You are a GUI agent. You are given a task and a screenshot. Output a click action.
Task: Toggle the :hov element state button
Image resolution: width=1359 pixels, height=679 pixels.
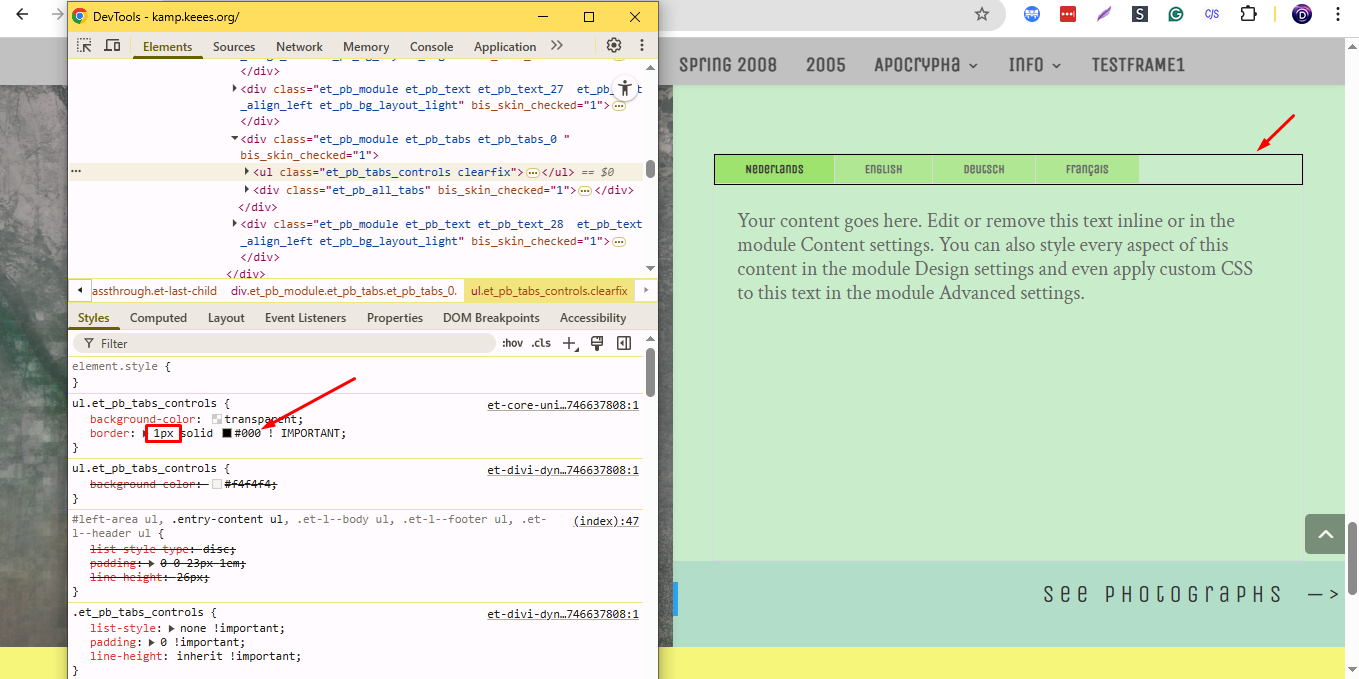tap(512, 343)
